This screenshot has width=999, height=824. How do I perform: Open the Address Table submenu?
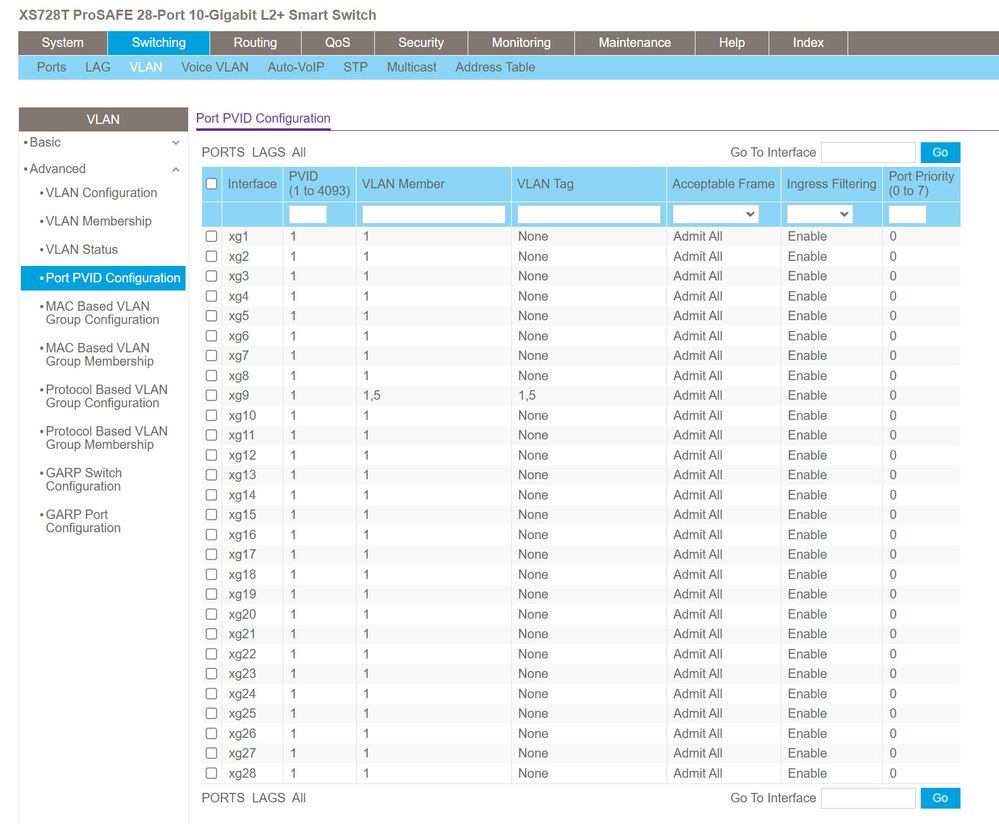click(x=495, y=67)
